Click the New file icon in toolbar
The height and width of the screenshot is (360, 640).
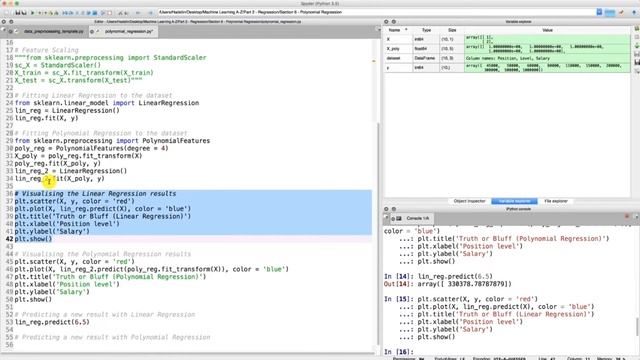coord(6,13)
